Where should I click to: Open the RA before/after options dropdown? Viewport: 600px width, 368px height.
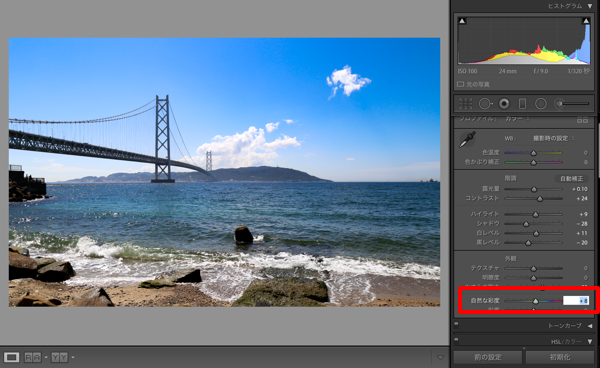(46, 357)
